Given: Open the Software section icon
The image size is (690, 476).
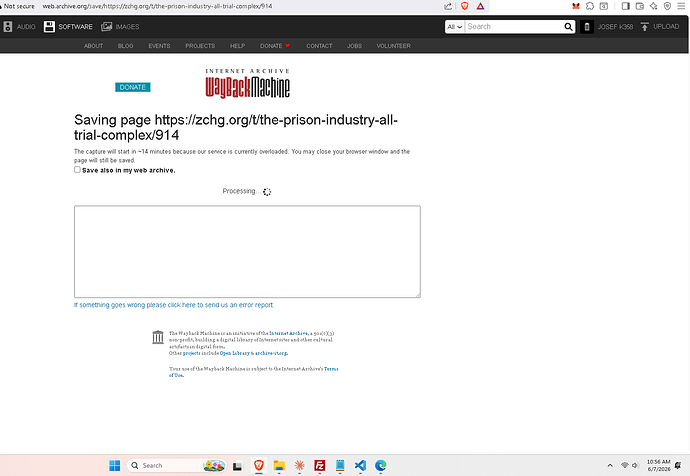Looking at the screenshot, I should 49,27.
